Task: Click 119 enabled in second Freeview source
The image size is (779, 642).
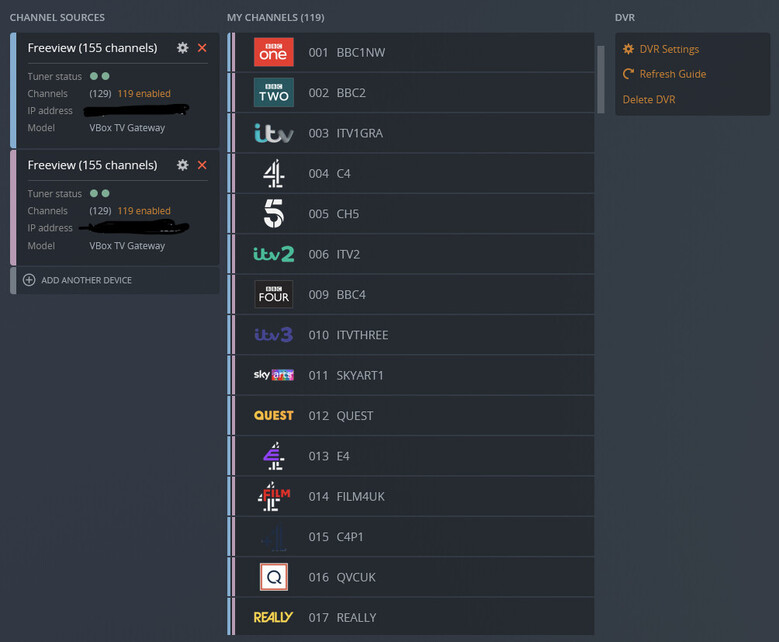Action: (x=144, y=211)
